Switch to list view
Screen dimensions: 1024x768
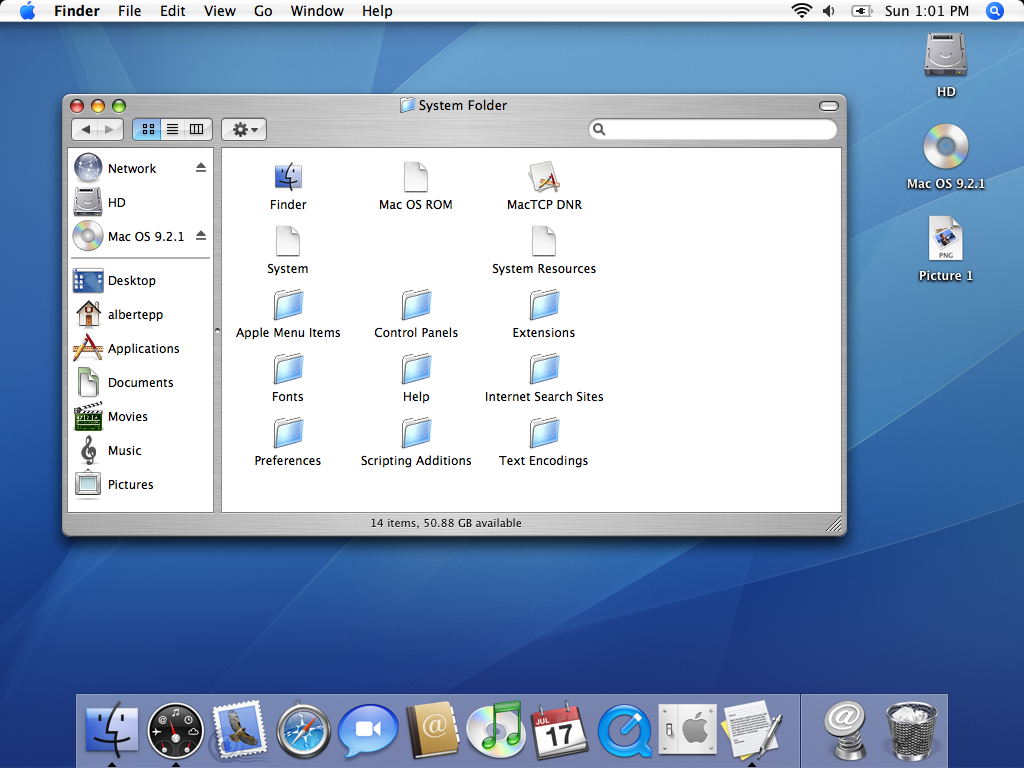pyautogui.click(x=172, y=129)
